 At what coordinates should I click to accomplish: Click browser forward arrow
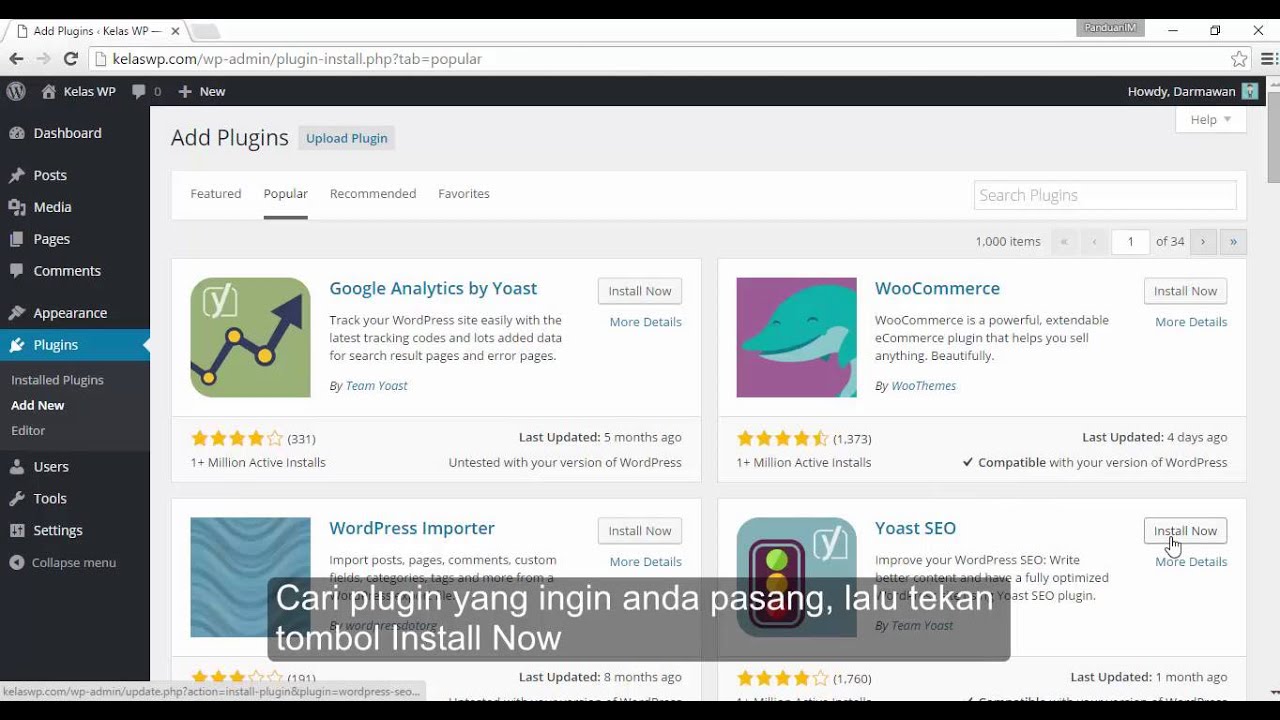[43, 59]
